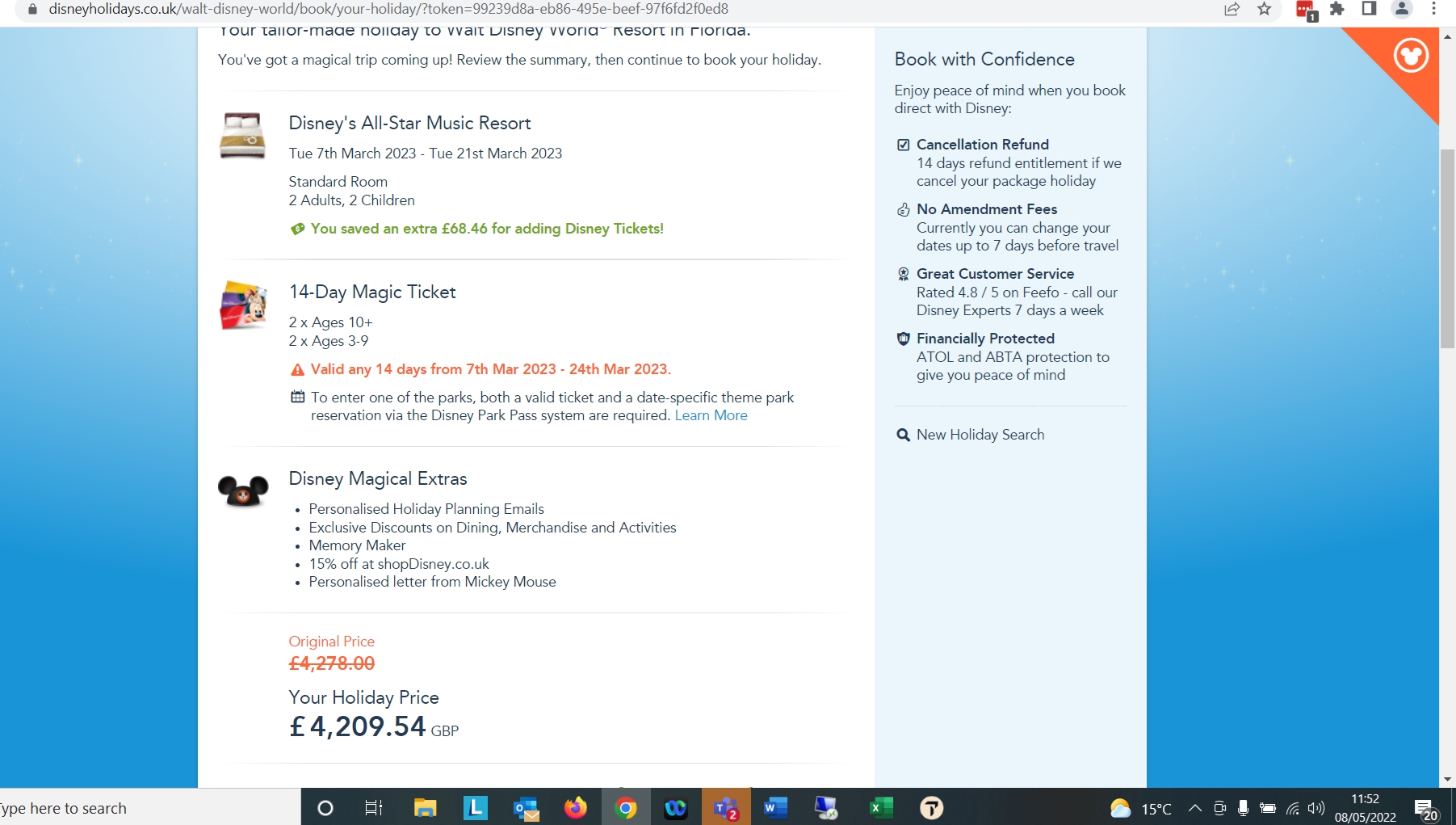Click the page's vertical scrollbar thumb

(1447, 248)
